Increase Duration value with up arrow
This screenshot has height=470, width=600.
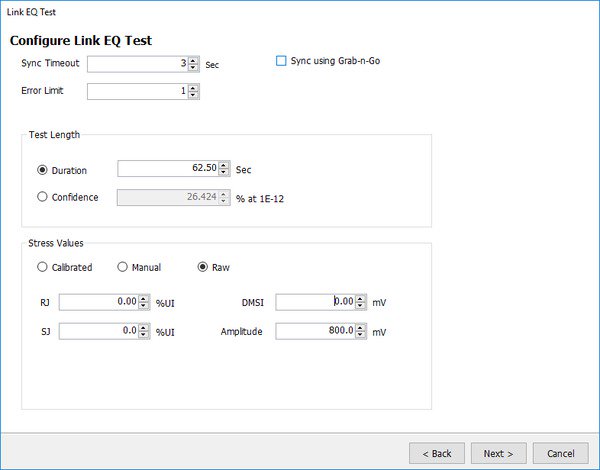225,165
